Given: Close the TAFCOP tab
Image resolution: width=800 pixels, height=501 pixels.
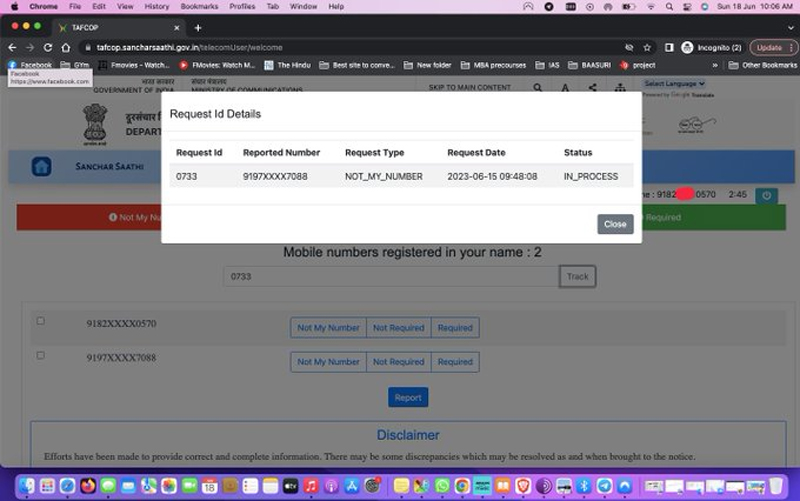Looking at the screenshot, I should click(177, 28).
